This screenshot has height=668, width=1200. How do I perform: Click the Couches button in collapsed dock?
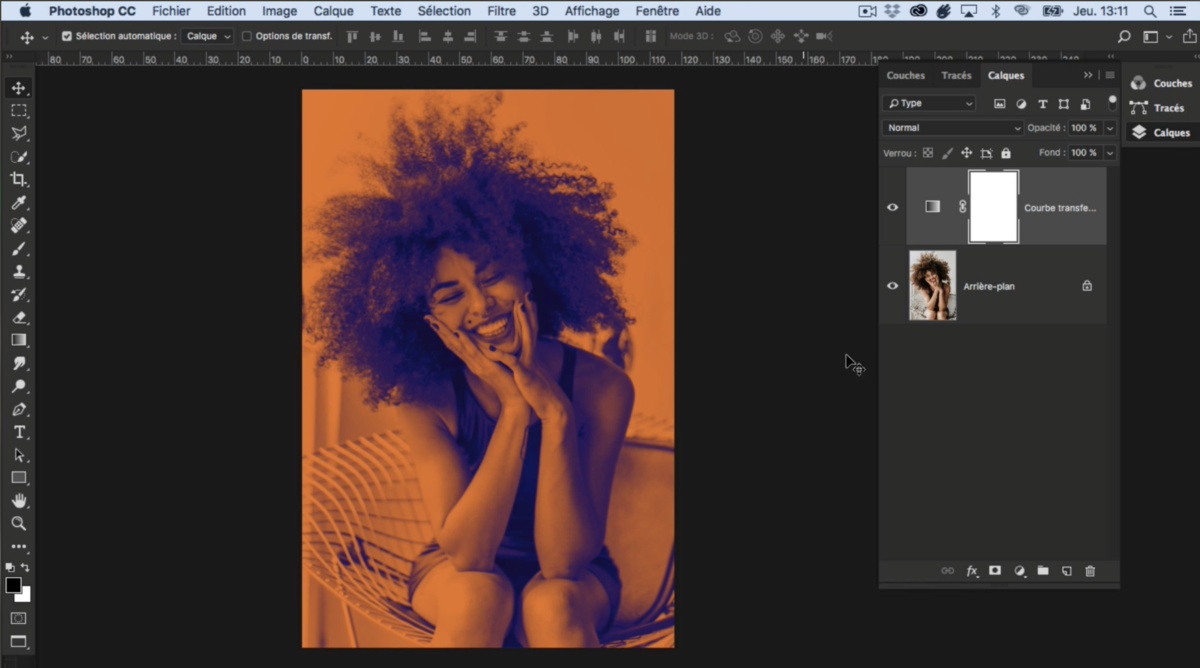pos(1161,83)
